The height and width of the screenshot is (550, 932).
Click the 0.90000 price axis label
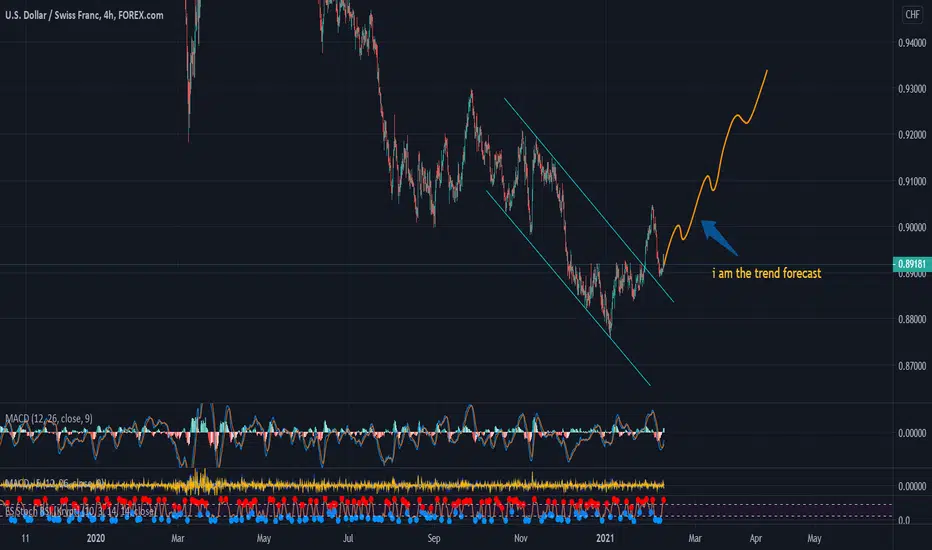point(912,227)
